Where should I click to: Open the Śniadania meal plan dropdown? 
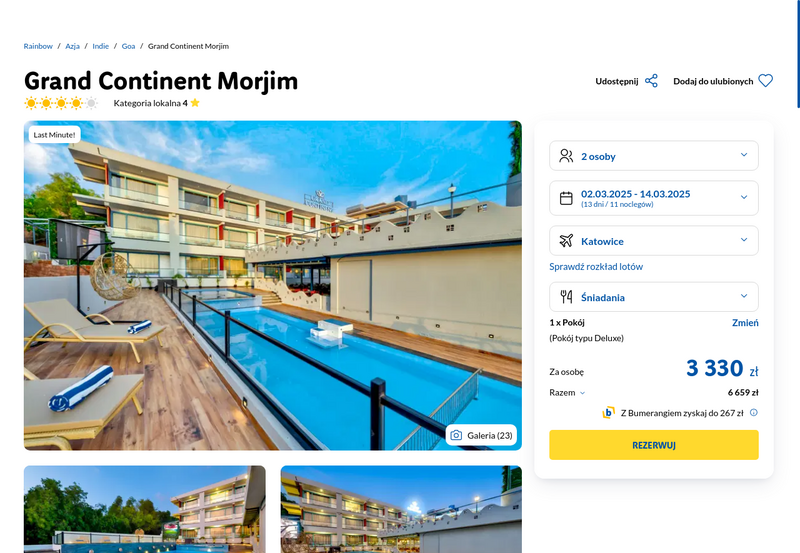[654, 296]
